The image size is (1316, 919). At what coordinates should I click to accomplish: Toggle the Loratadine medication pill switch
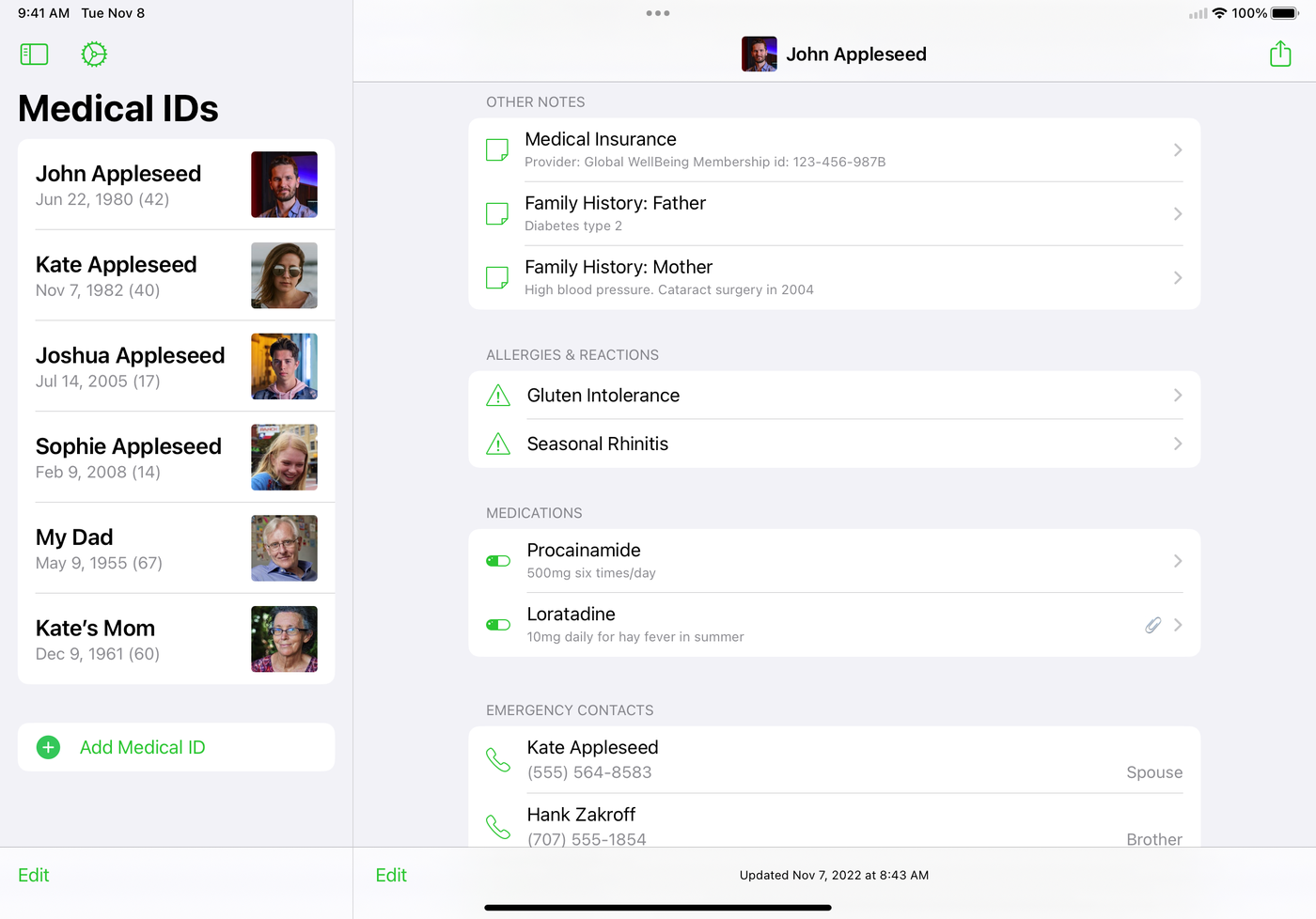click(498, 625)
